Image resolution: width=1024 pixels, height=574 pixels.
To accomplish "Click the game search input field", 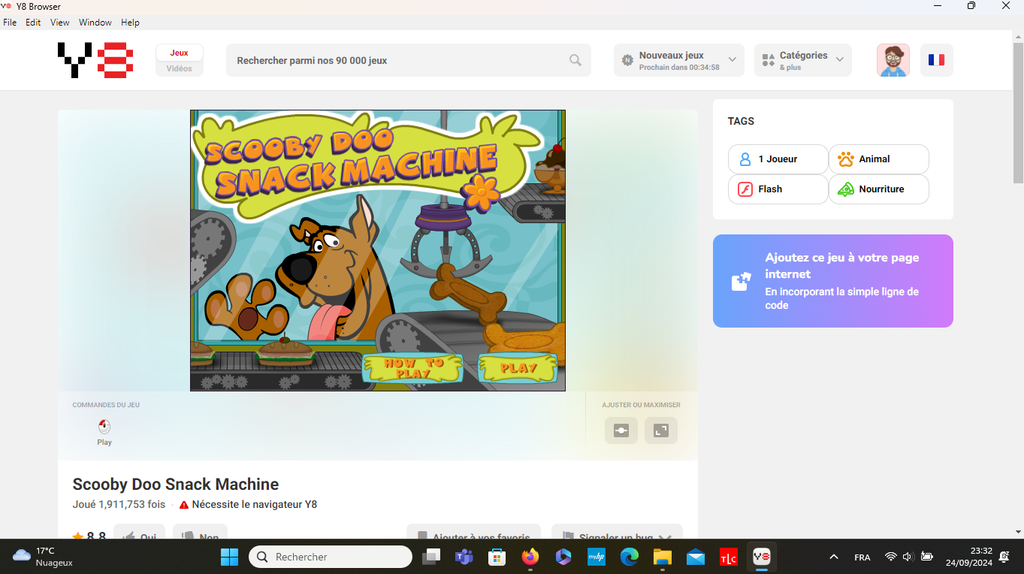I will 400,60.
